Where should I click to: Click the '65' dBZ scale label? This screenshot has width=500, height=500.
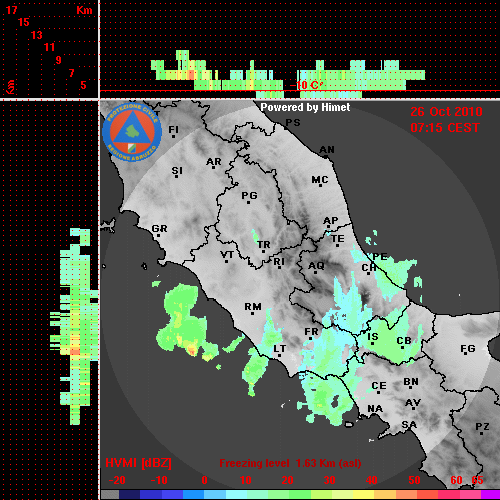(477, 480)
